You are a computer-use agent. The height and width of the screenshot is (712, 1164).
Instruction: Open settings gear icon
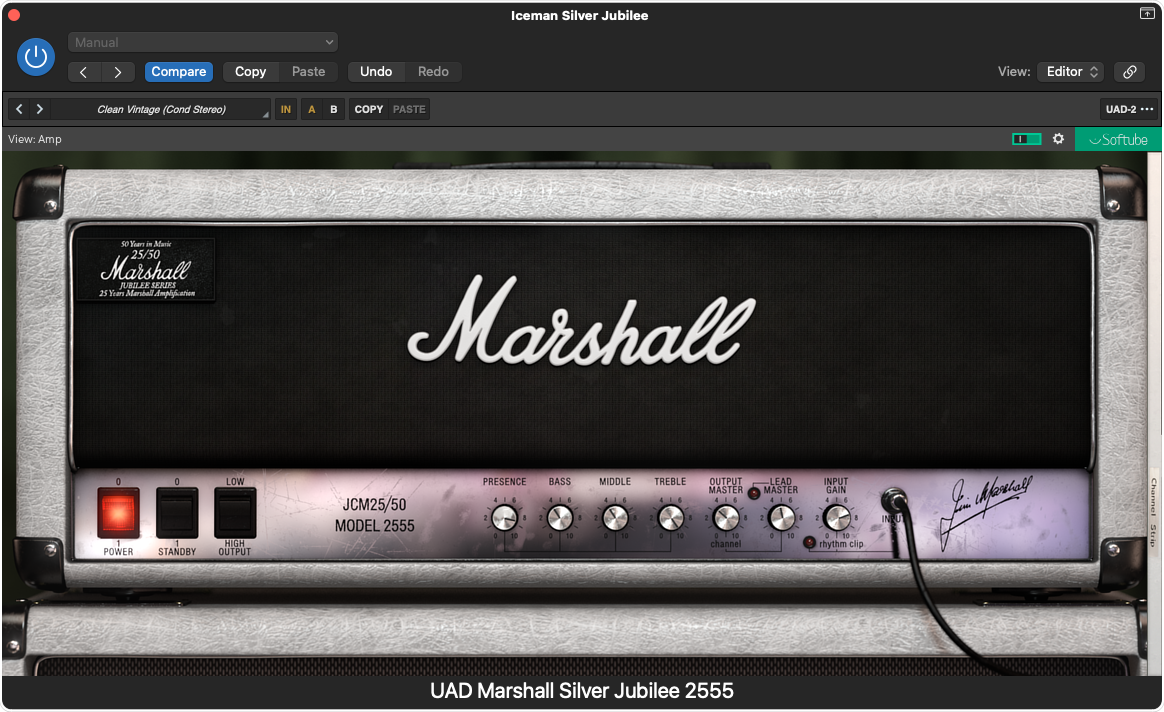coord(1059,139)
